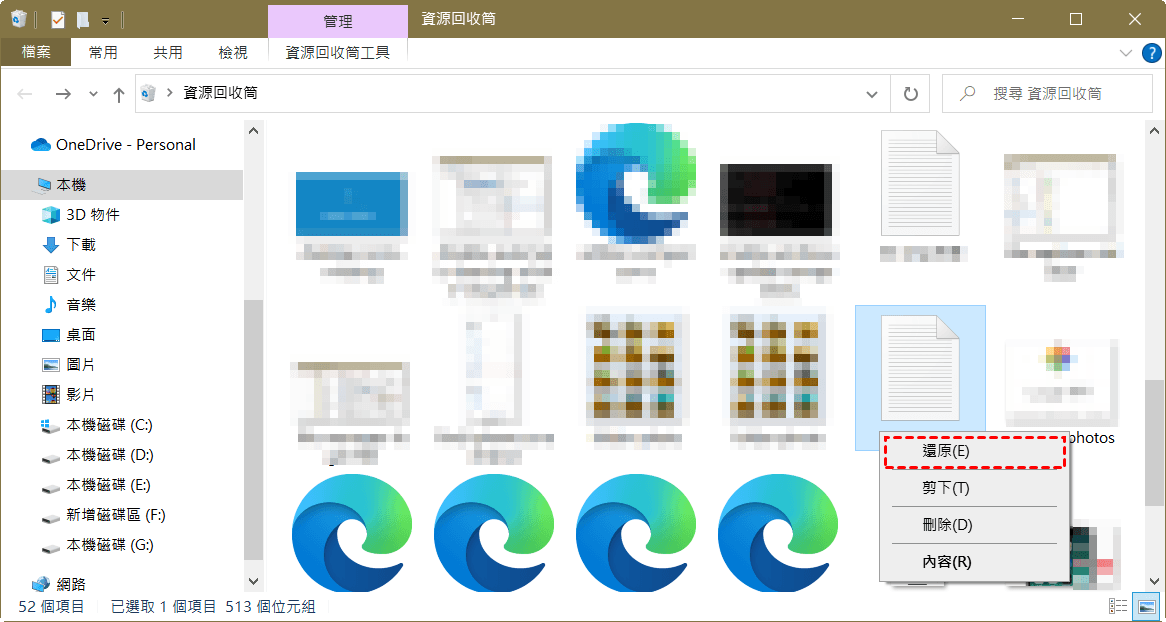Select the fourth Edge icon in bottom row
The image size is (1166, 622).
(778, 533)
